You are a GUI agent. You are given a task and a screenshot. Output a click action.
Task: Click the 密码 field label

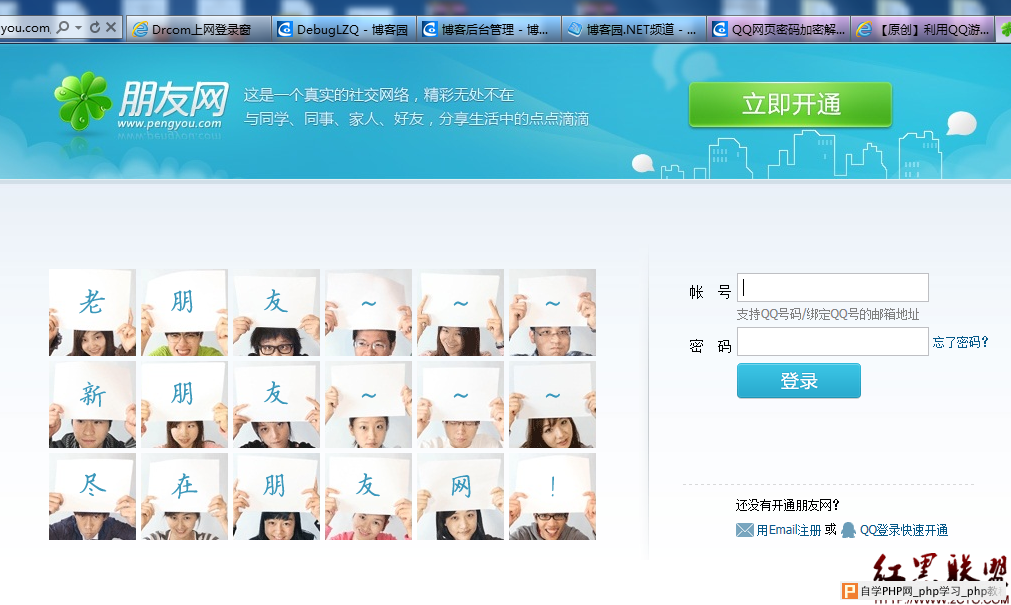click(710, 346)
